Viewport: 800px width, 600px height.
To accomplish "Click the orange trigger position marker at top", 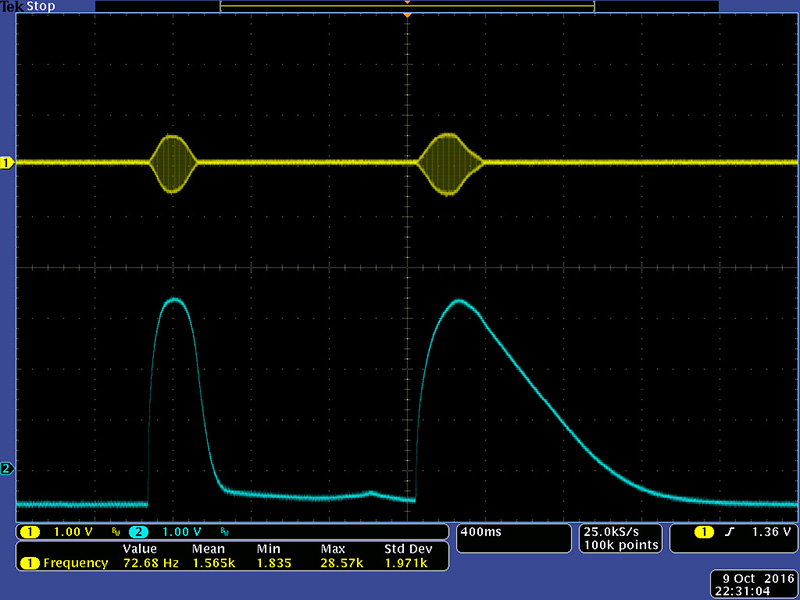I will [407, 16].
